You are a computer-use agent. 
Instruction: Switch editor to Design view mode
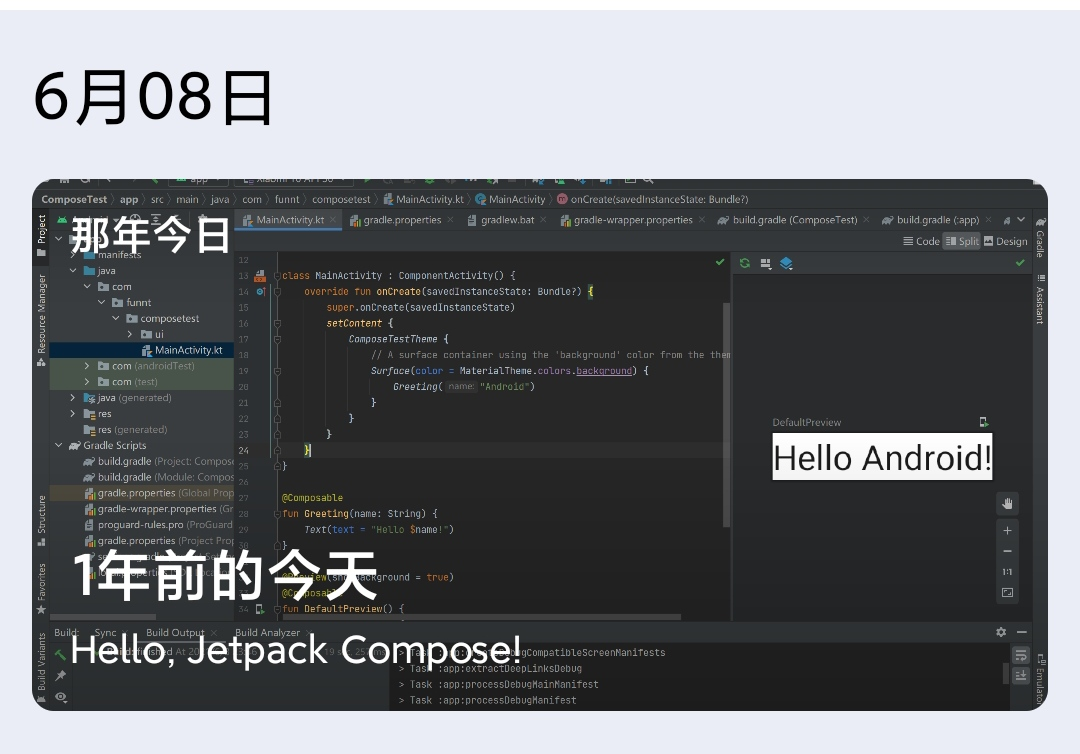[1005, 241]
